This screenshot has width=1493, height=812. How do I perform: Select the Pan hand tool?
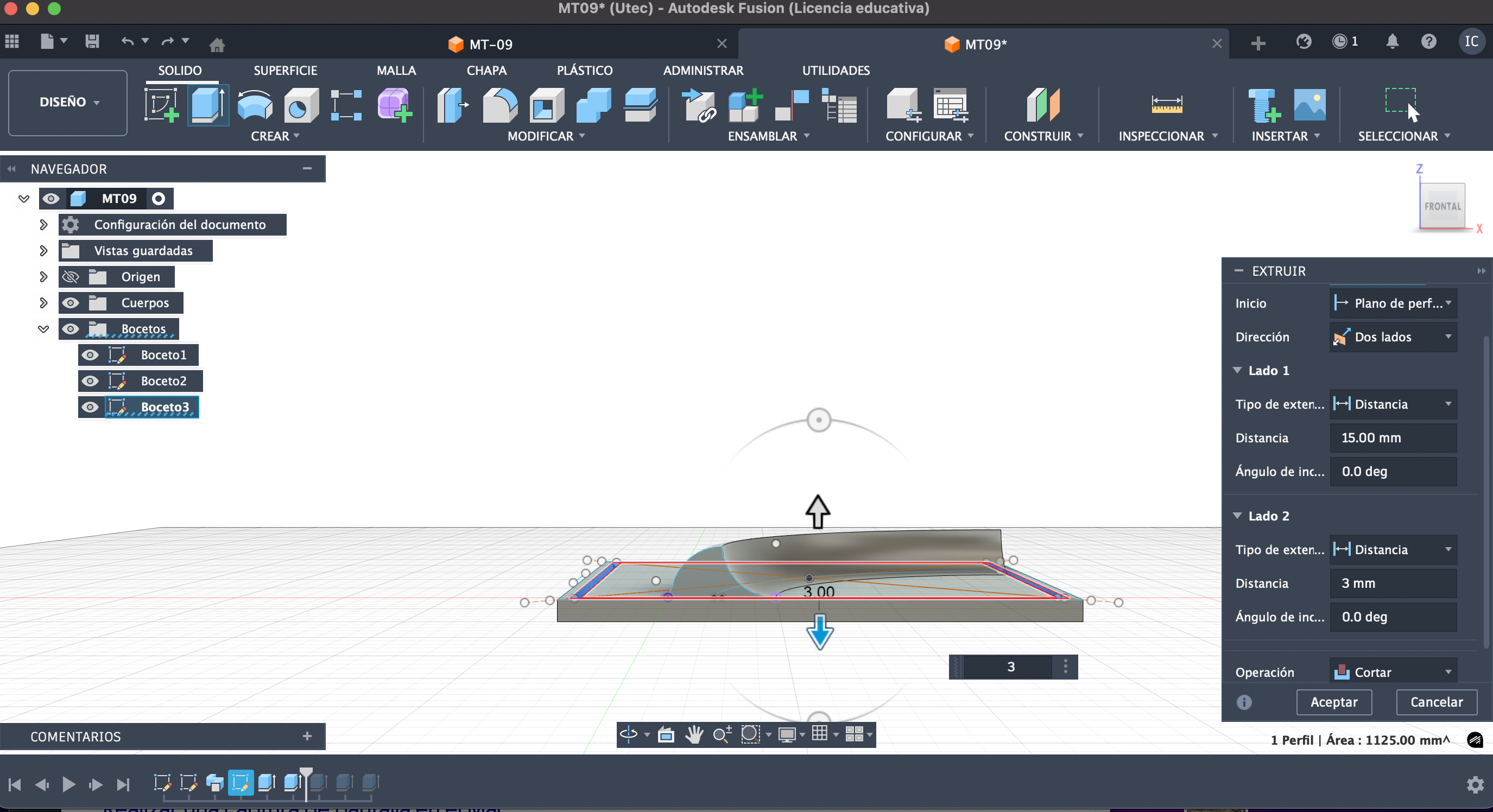[x=694, y=734]
